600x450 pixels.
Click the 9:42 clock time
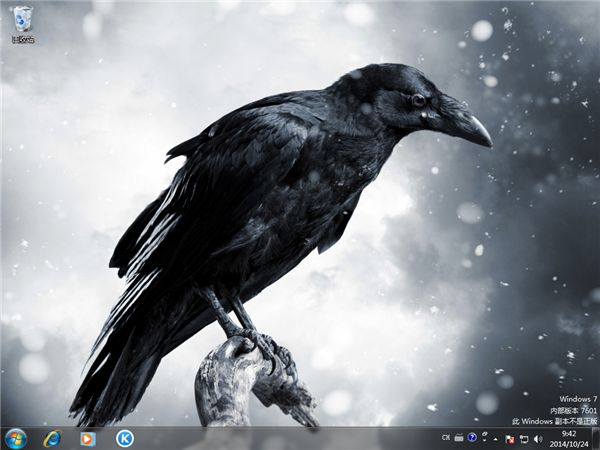pos(568,433)
